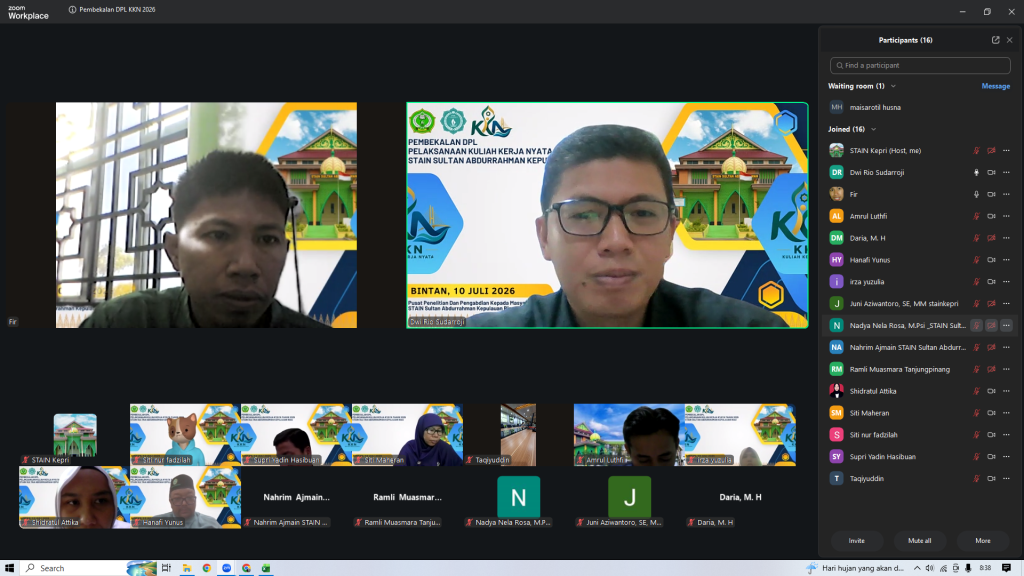Click the Zoom Workplace logo
Screen dimensions: 1024x576
[x=28, y=12]
